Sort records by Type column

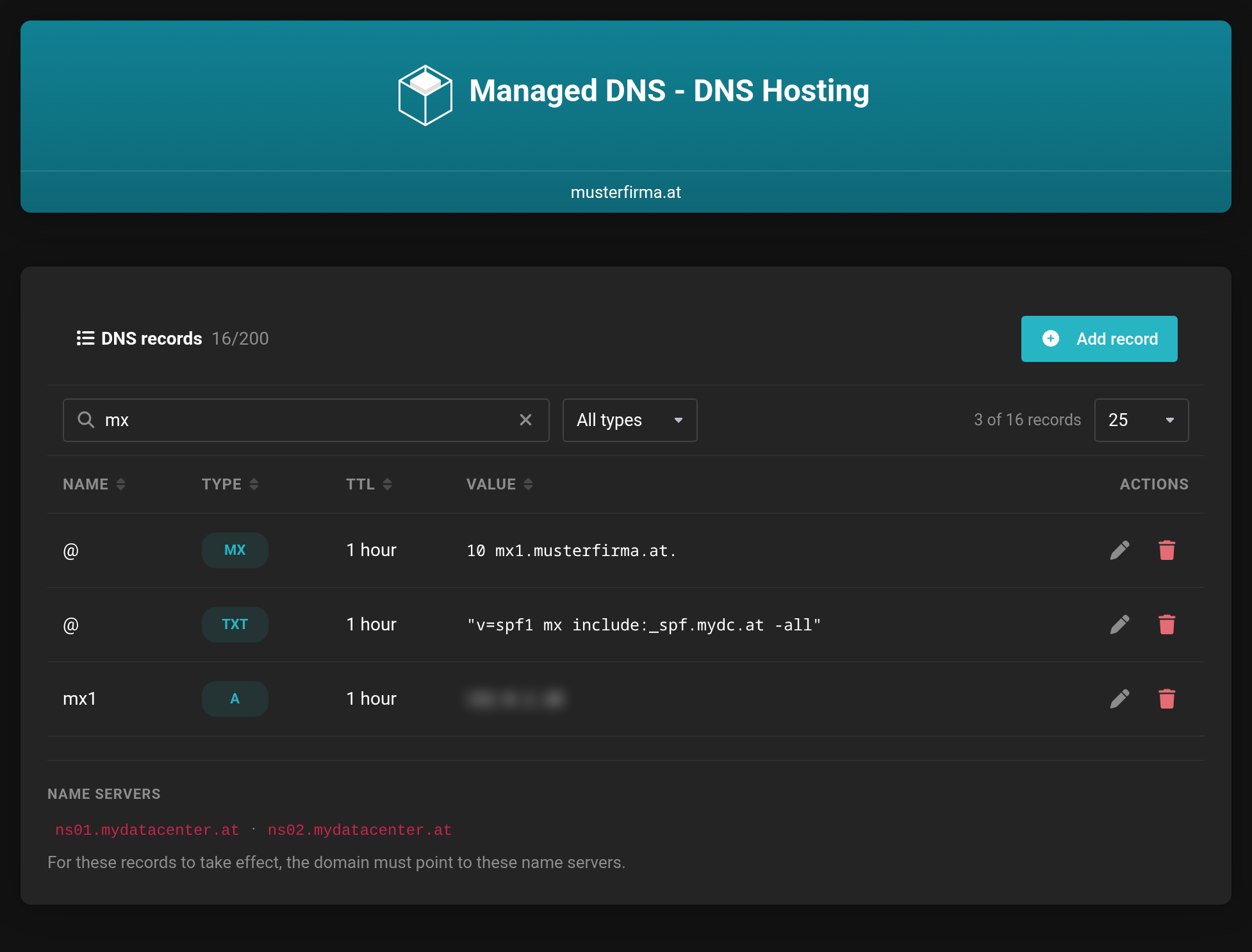tap(230, 484)
